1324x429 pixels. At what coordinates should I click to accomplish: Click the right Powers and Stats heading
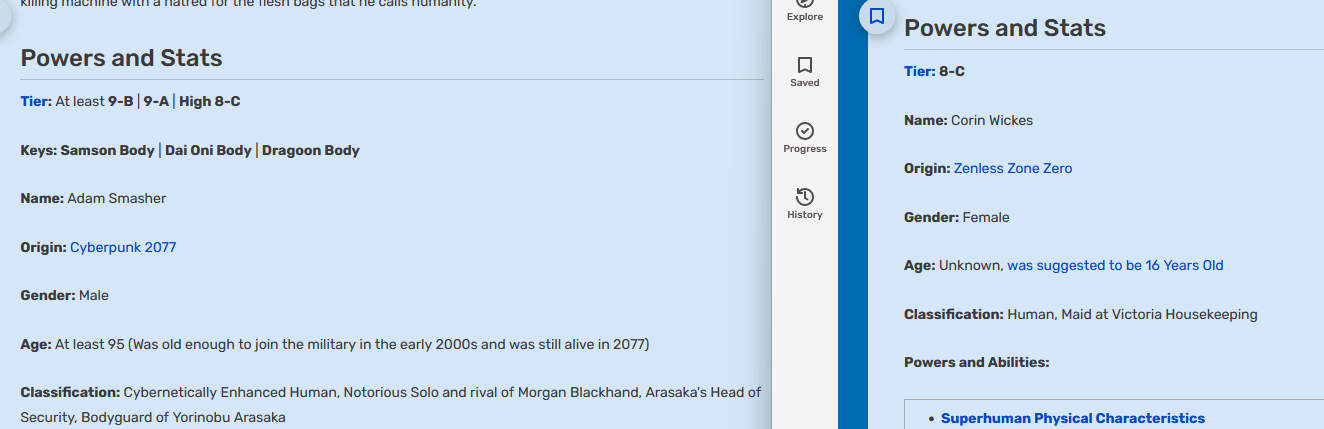pos(1005,28)
